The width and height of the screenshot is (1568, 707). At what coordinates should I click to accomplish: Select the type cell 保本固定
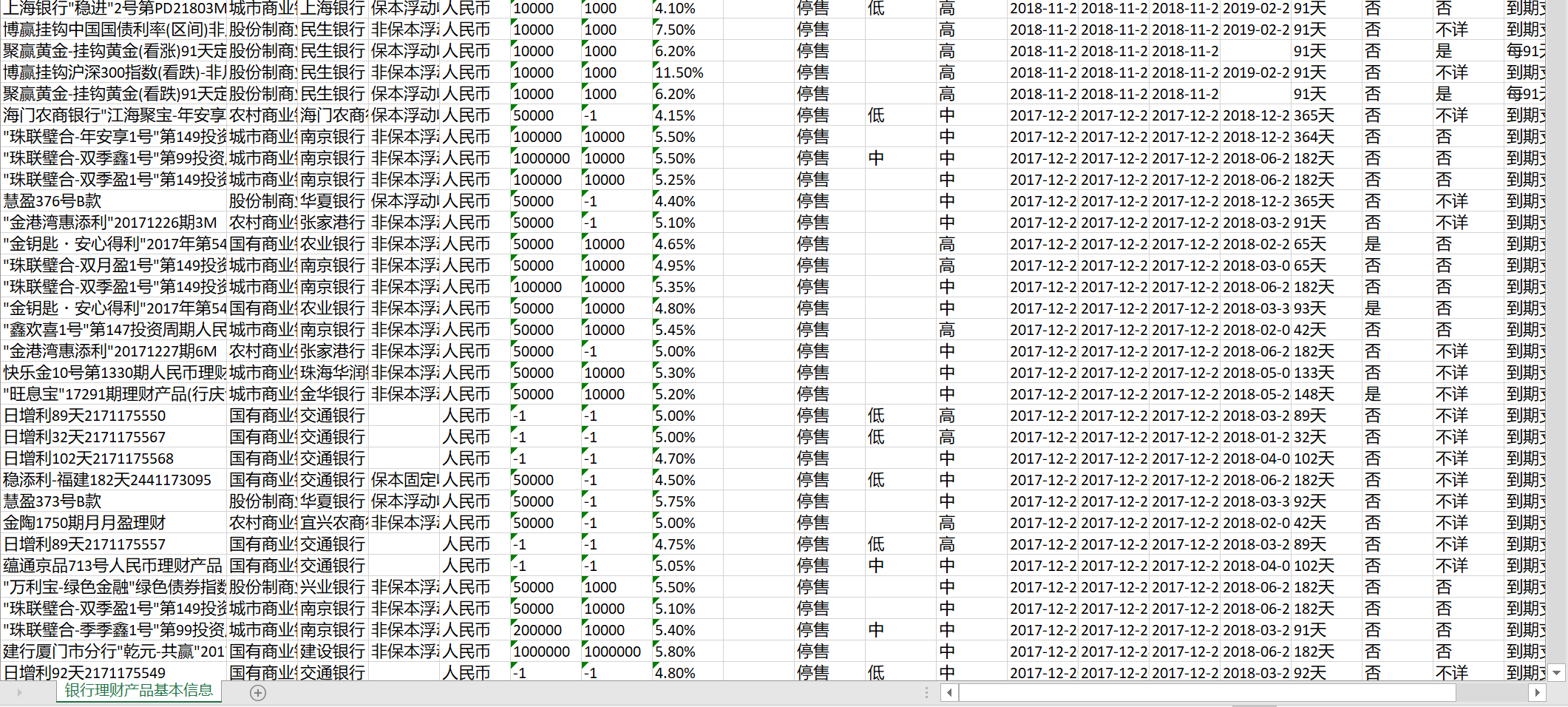click(404, 480)
